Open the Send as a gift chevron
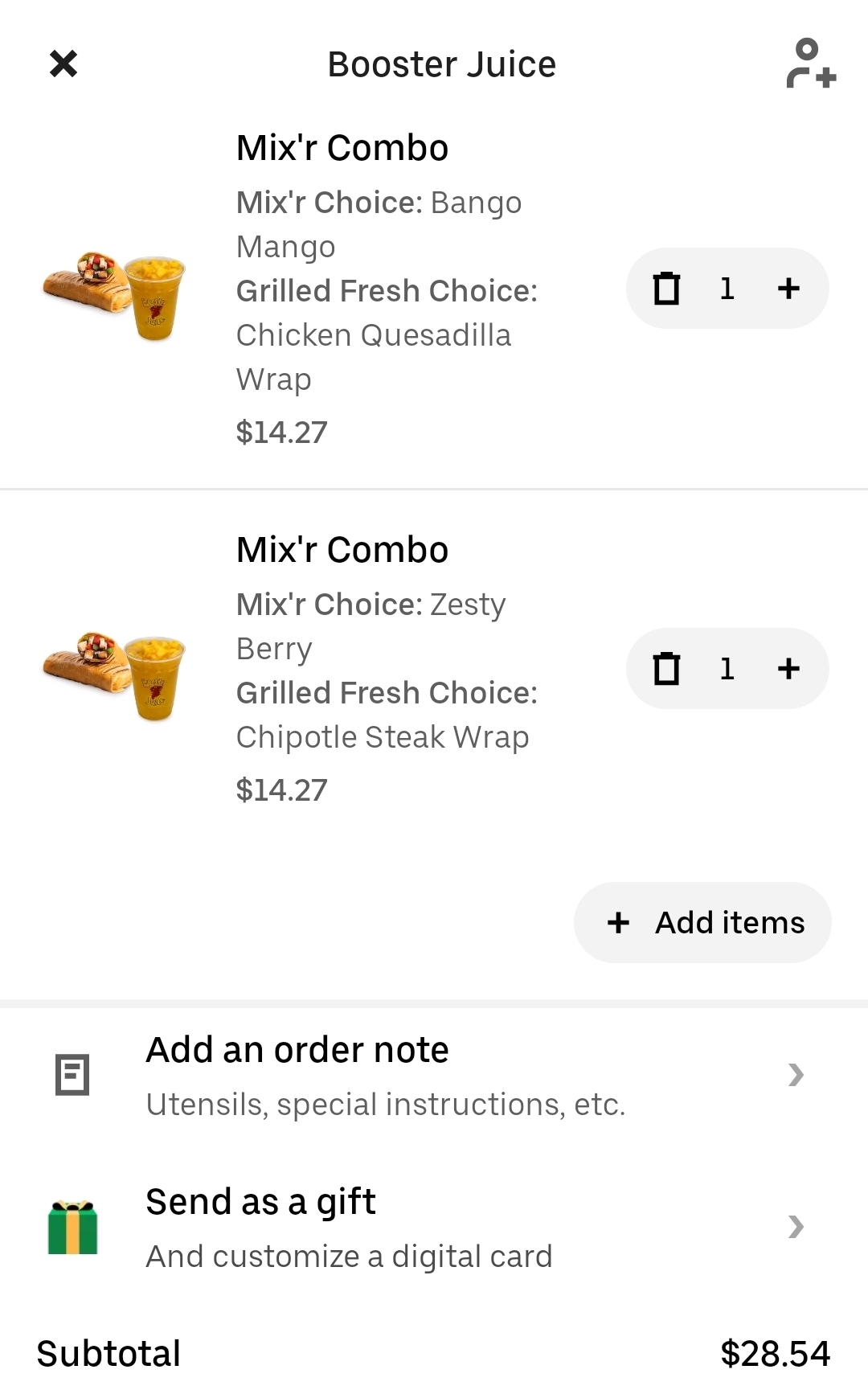The image size is (868, 1386). tap(796, 1227)
